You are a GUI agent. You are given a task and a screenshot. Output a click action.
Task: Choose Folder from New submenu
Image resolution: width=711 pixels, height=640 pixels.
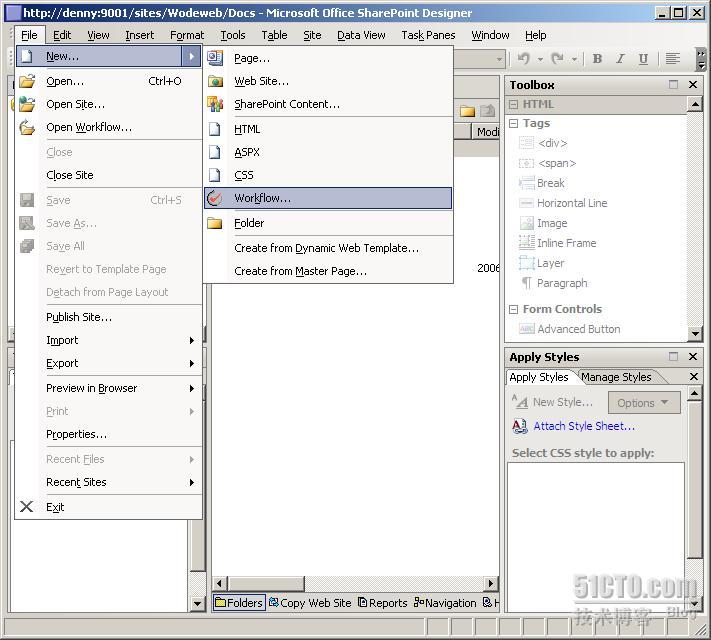pyautogui.click(x=328, y=223)
